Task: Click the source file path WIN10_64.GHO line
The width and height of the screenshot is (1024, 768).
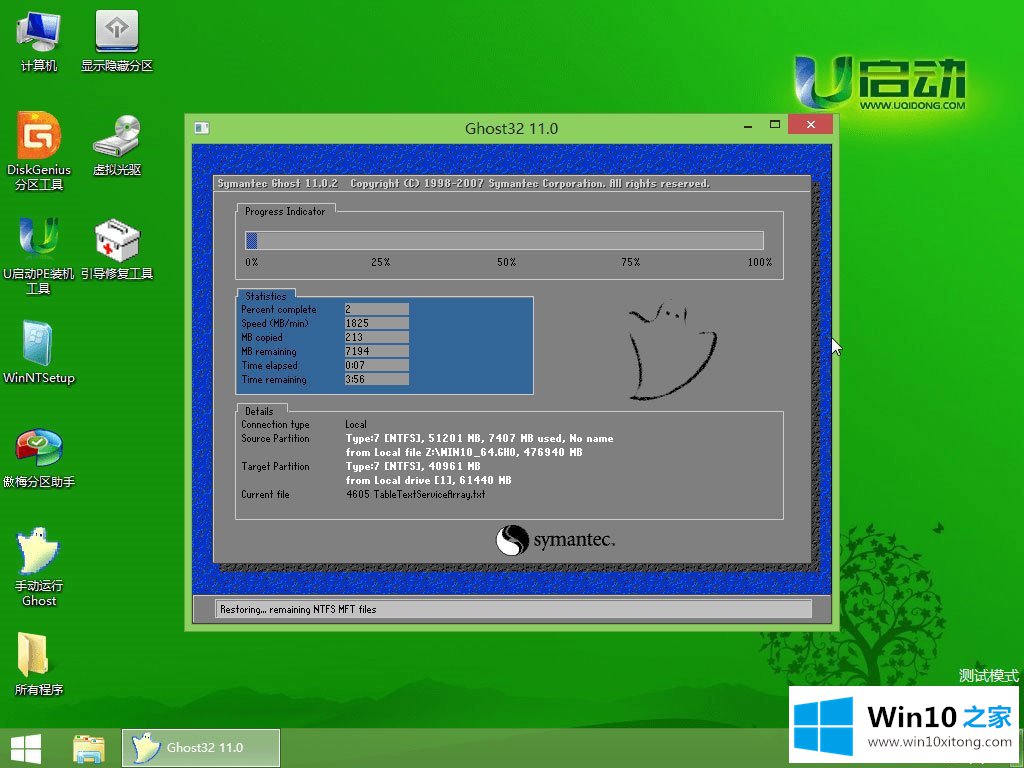Action: 464,452
